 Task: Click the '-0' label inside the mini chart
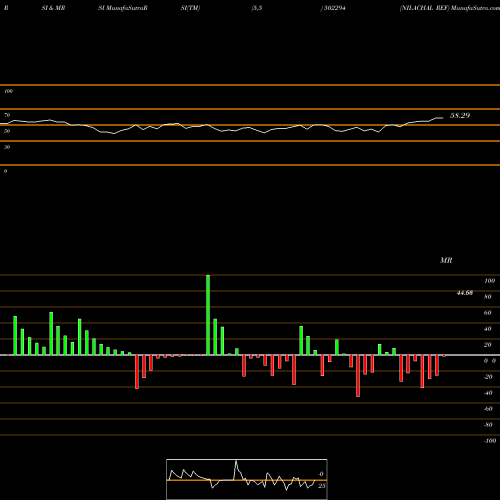point(321,474)
